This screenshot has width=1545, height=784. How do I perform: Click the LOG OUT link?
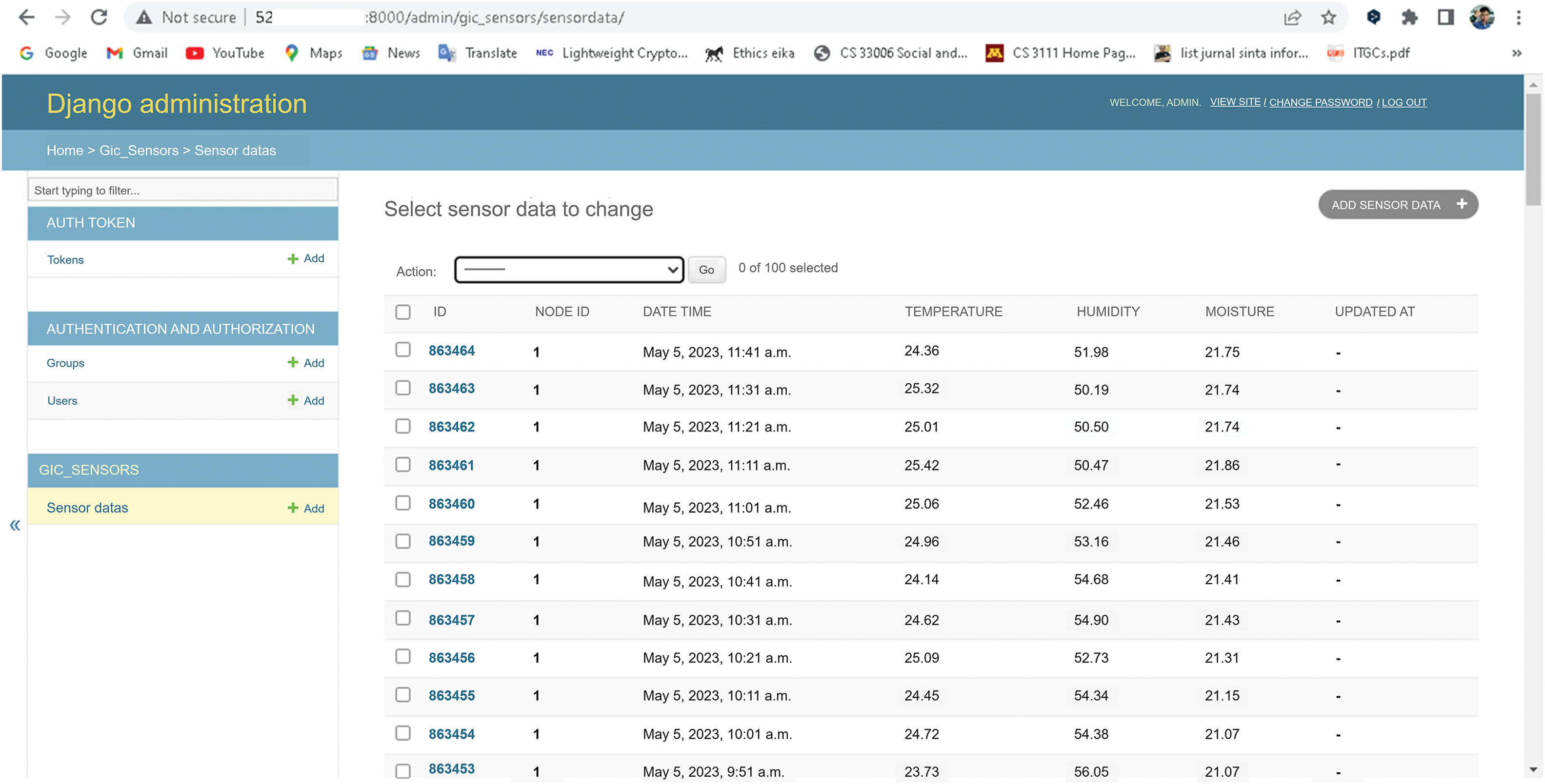(1404, 102)
